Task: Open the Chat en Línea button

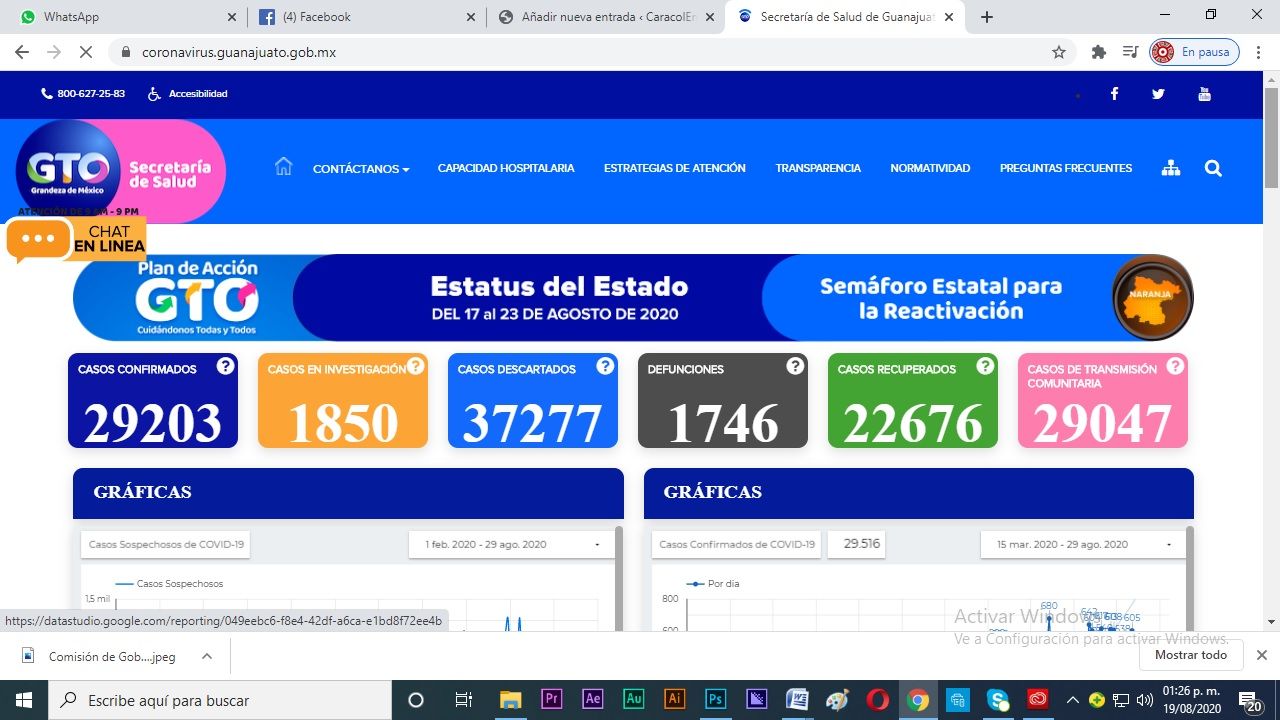Action: [x=76, y=240]
